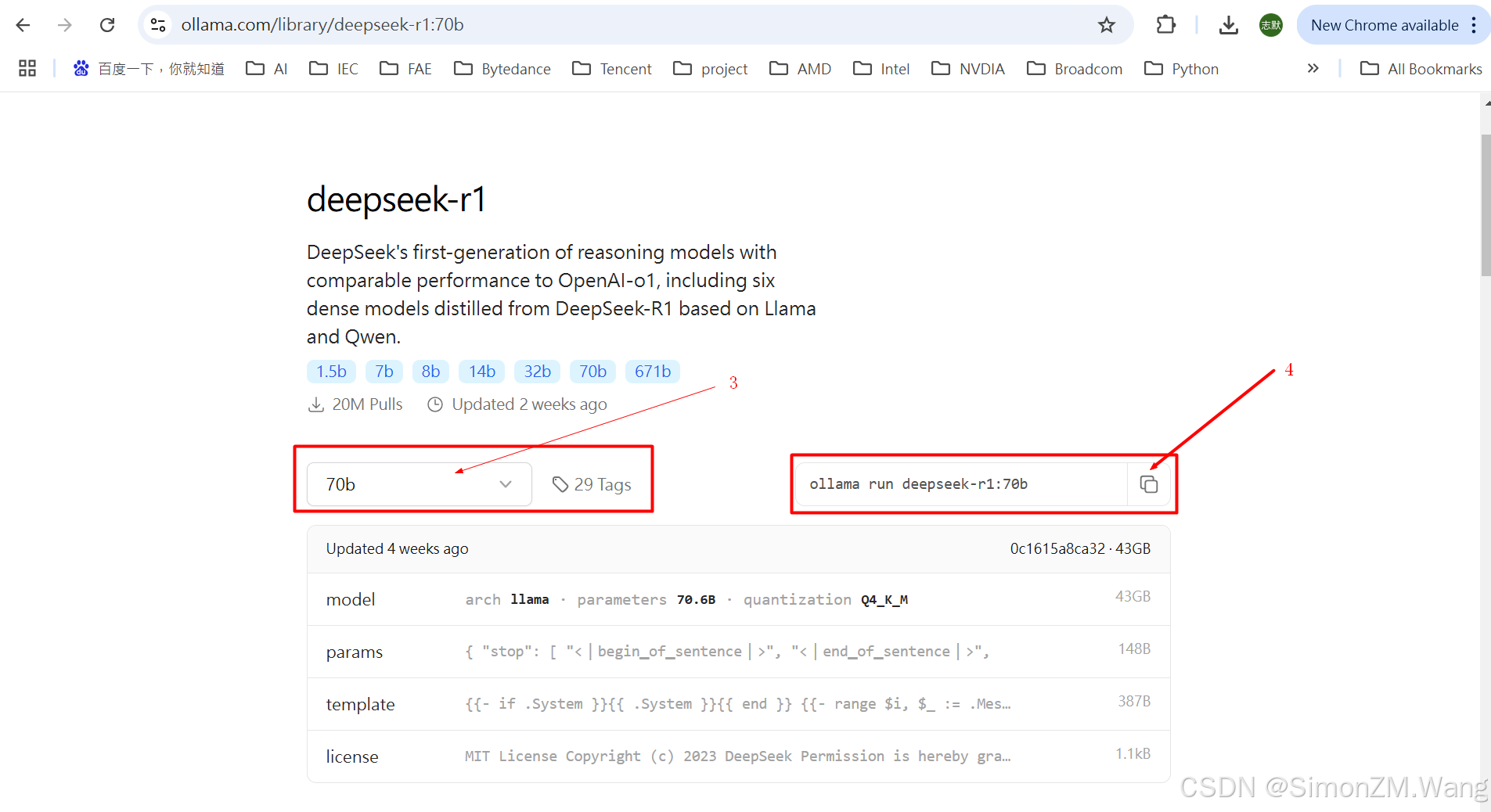Open the apps grid icon
The width and height of the screenshot is (1491, 812).
coord(27,69)
